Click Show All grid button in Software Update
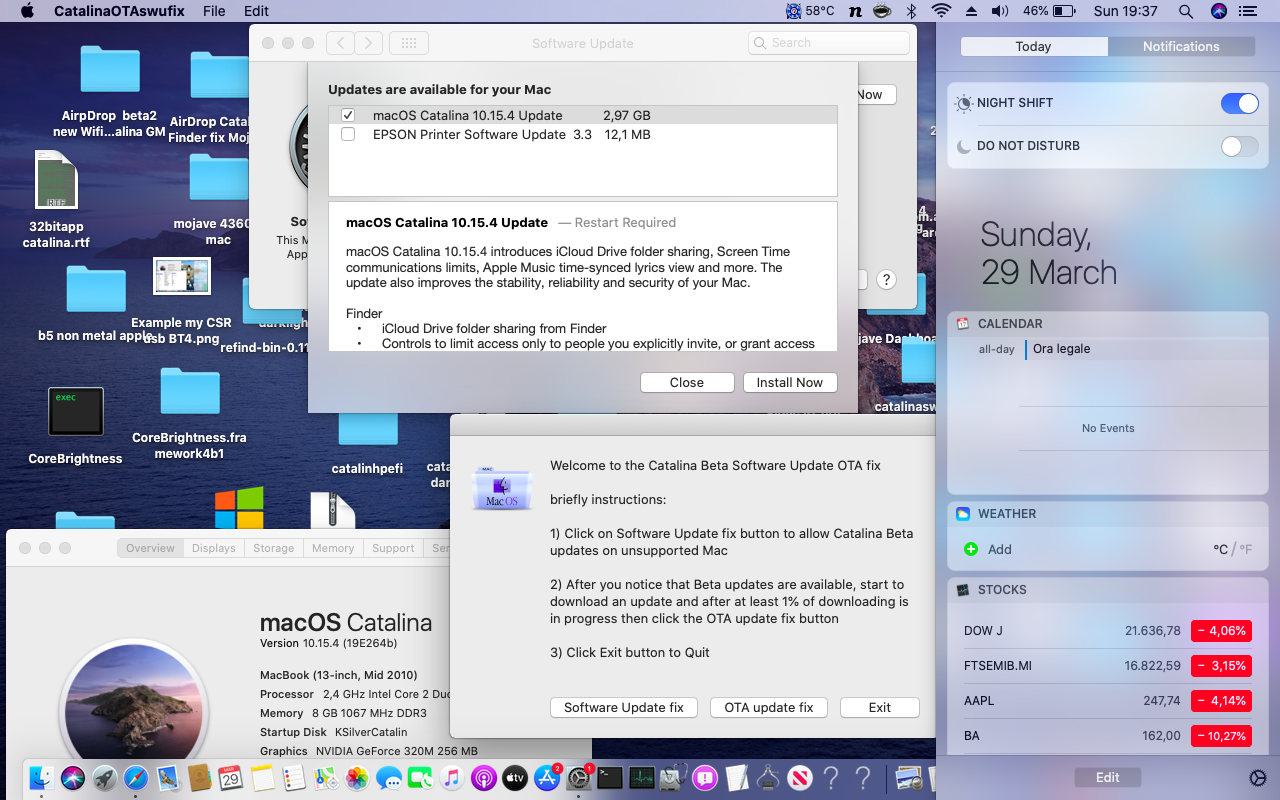The height and width of the screenshot is (800, 1280). click(x=408, y=43)
